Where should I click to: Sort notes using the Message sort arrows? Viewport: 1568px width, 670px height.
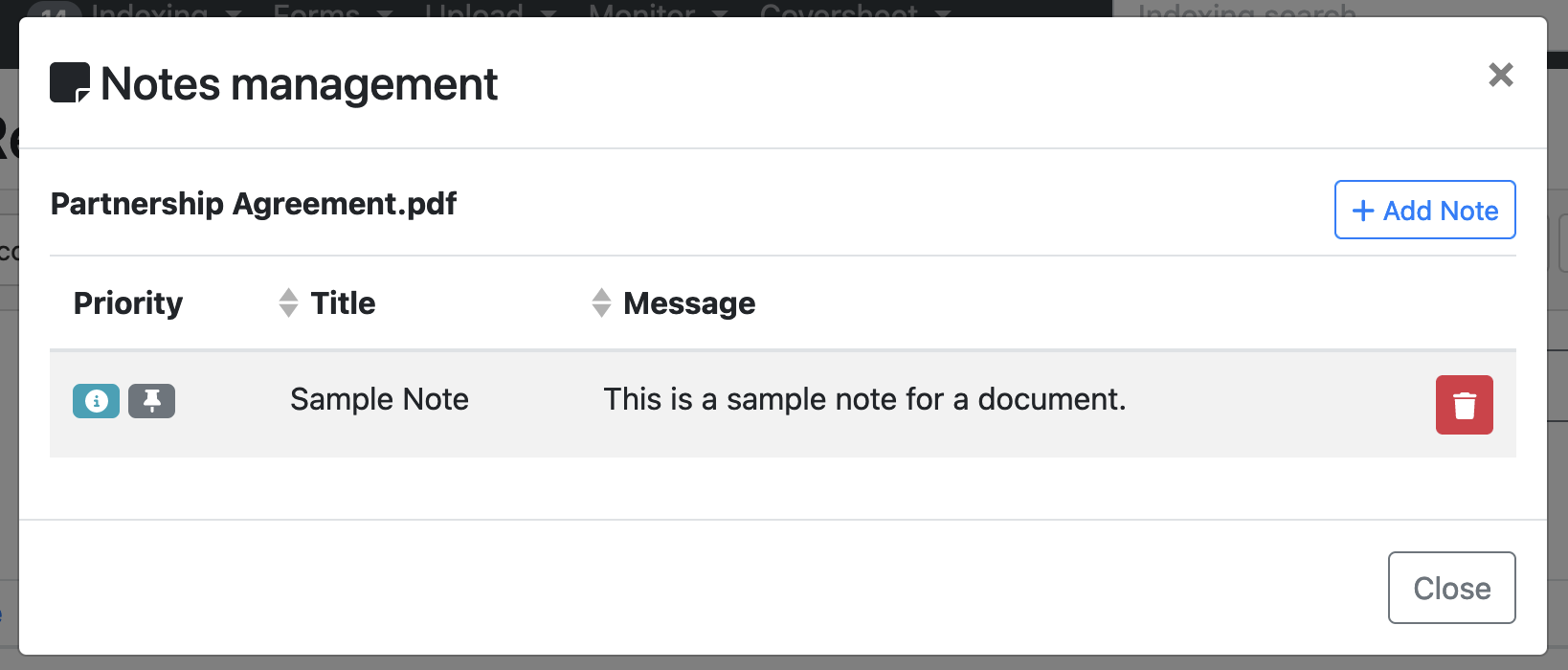coord(601,302)
